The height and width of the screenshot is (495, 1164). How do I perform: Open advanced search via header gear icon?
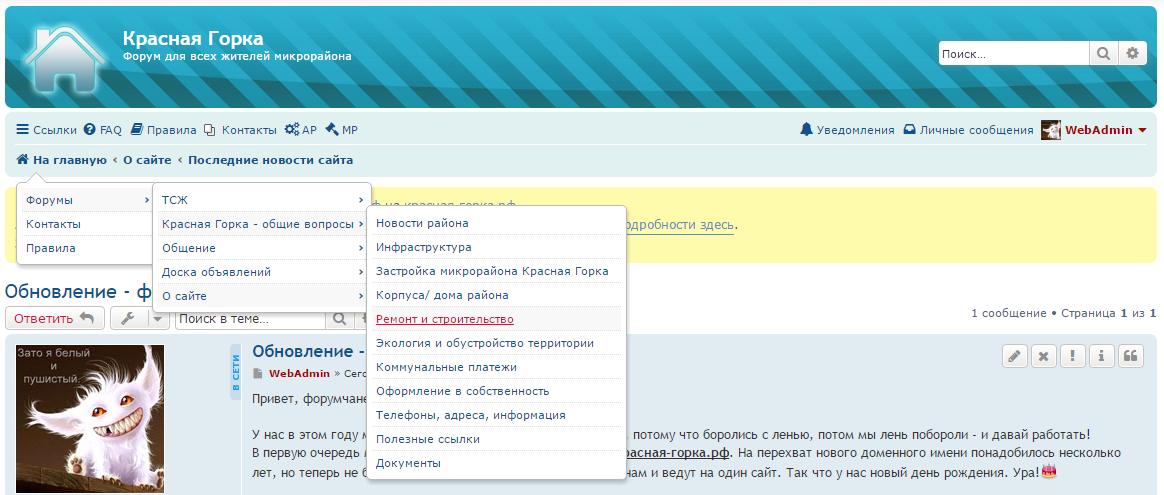pos(1132,54)
